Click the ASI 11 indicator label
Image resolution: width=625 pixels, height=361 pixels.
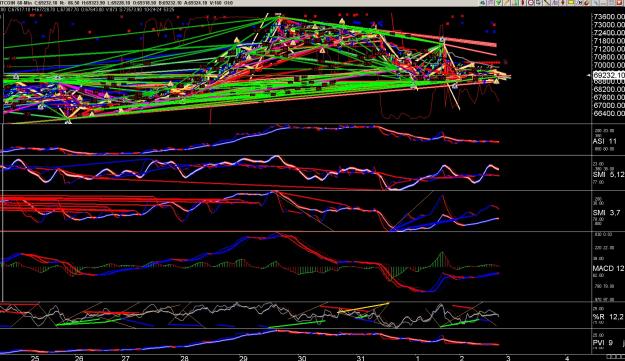pos(604,141)
